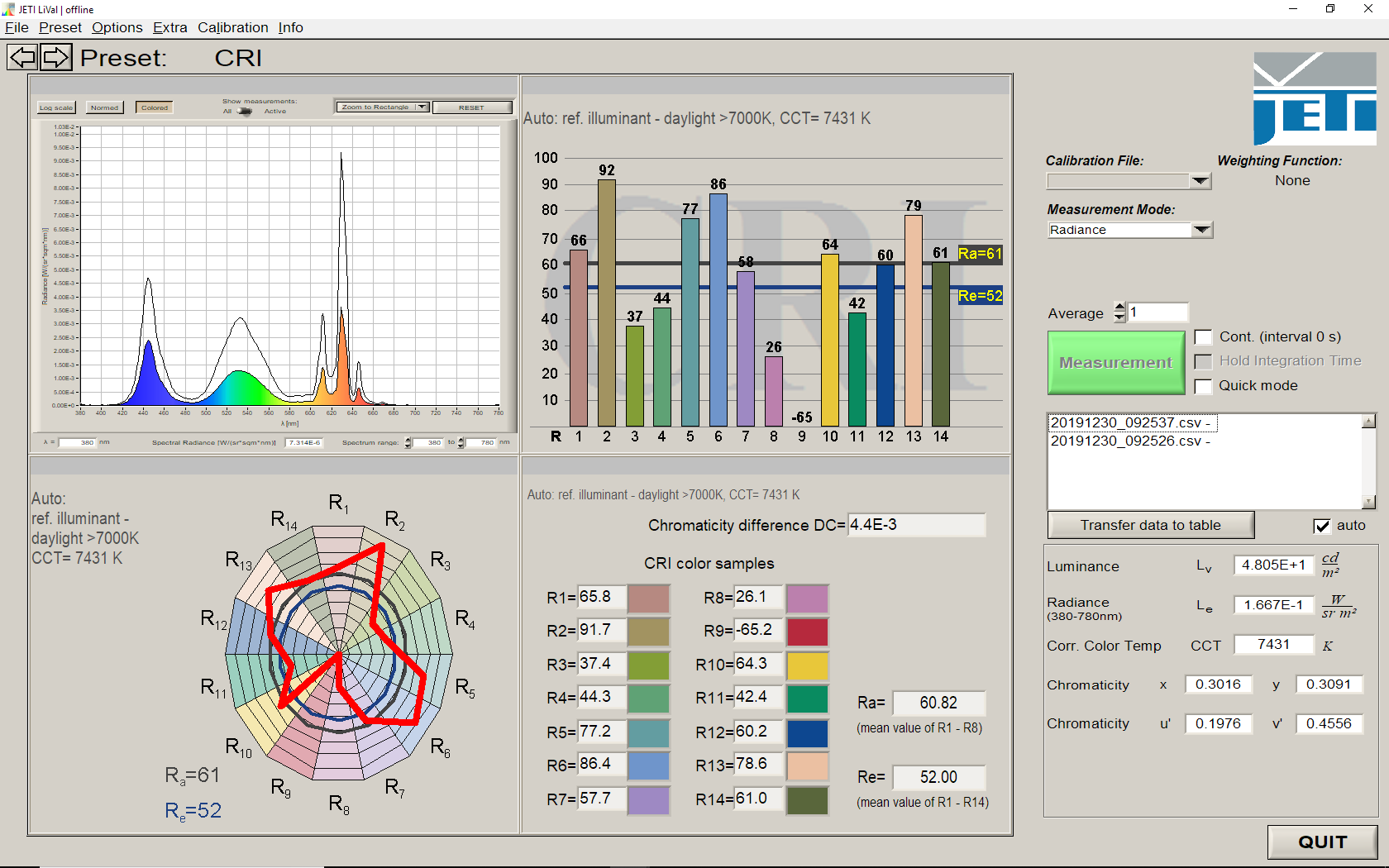Click the R10 yellow color swatch
The image size is (1389, 868).
808,665
